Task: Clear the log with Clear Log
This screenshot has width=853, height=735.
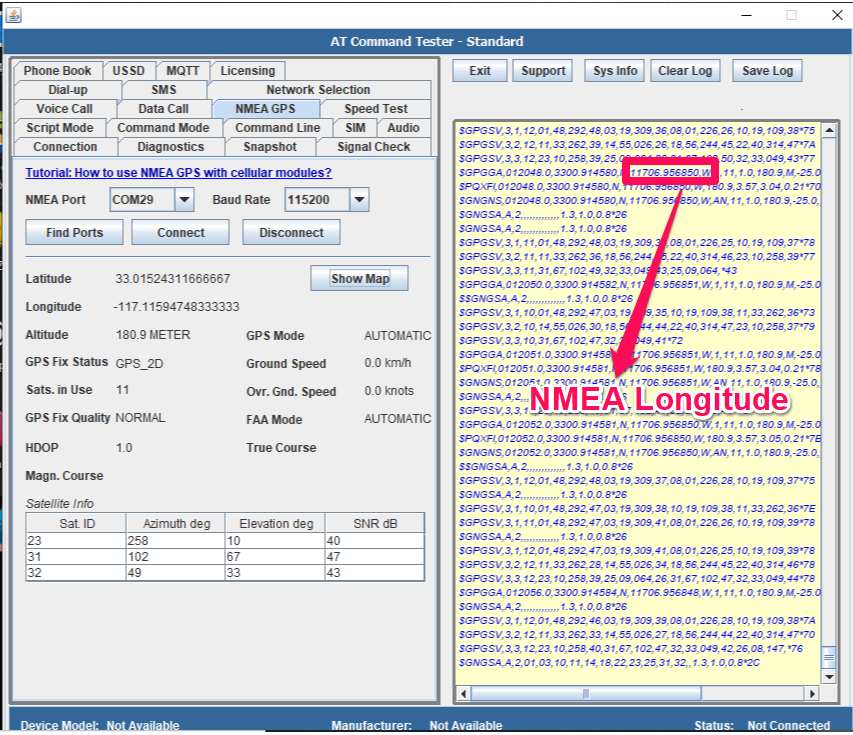Action: (x=685, y=71)
